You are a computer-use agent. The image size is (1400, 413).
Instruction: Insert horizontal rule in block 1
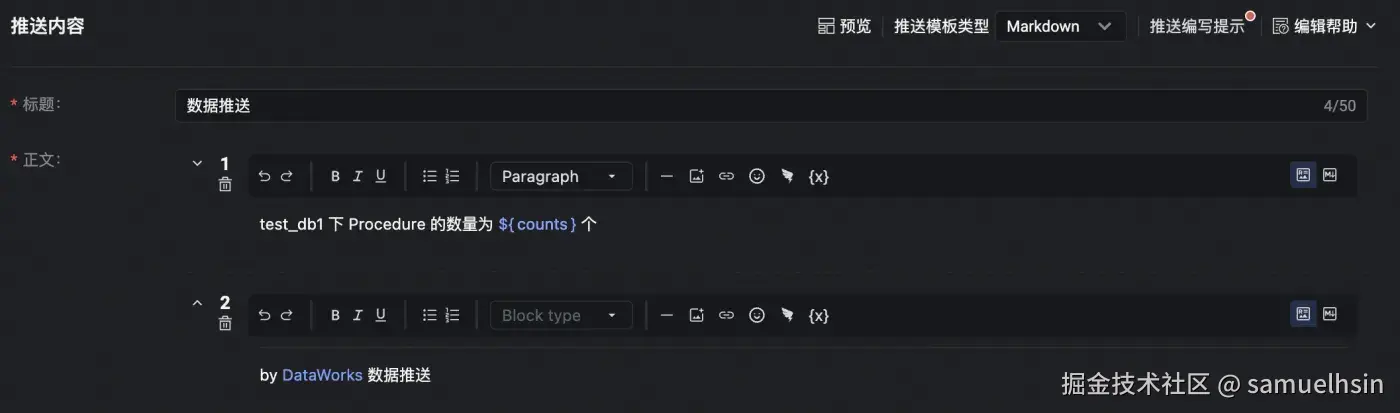[667, 177]
